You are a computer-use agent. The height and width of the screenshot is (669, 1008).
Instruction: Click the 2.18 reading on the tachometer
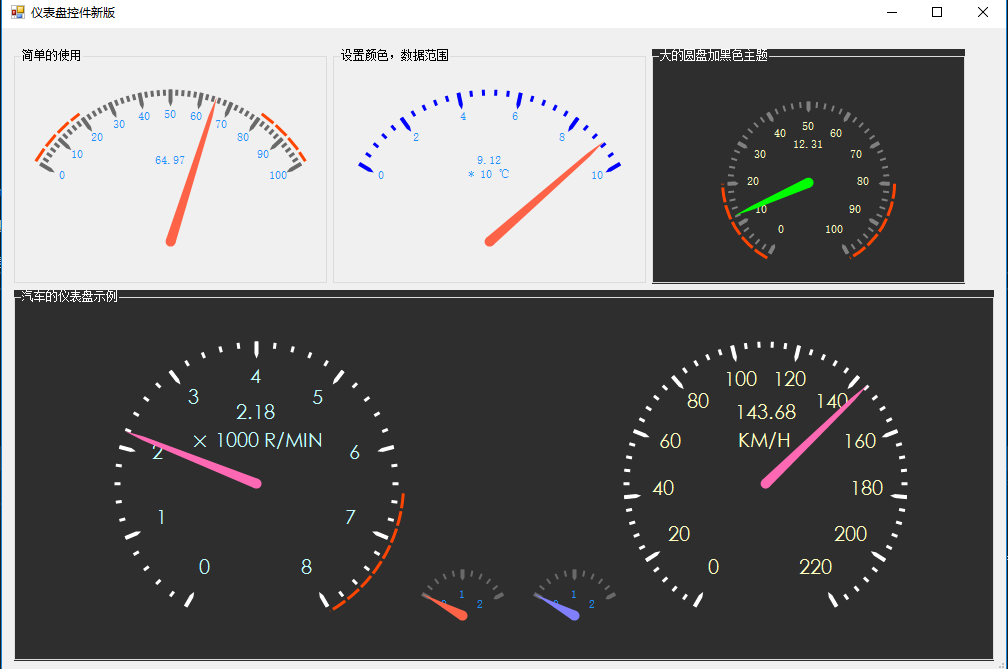click(x=255, y=412)
